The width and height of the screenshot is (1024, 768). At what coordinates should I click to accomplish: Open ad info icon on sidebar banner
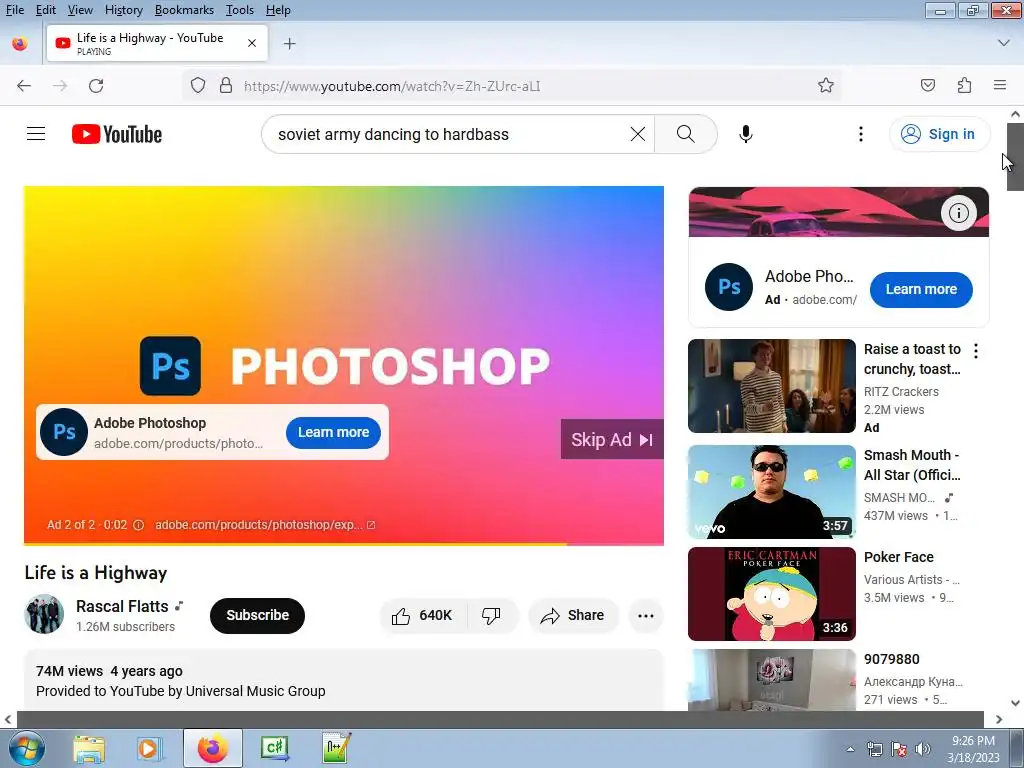[958, 213]
